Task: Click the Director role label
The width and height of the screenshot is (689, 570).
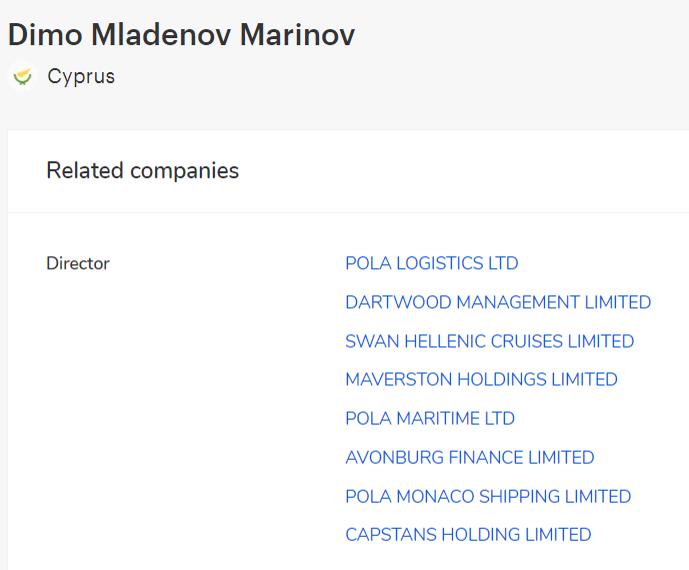Action: pos(78,263)
